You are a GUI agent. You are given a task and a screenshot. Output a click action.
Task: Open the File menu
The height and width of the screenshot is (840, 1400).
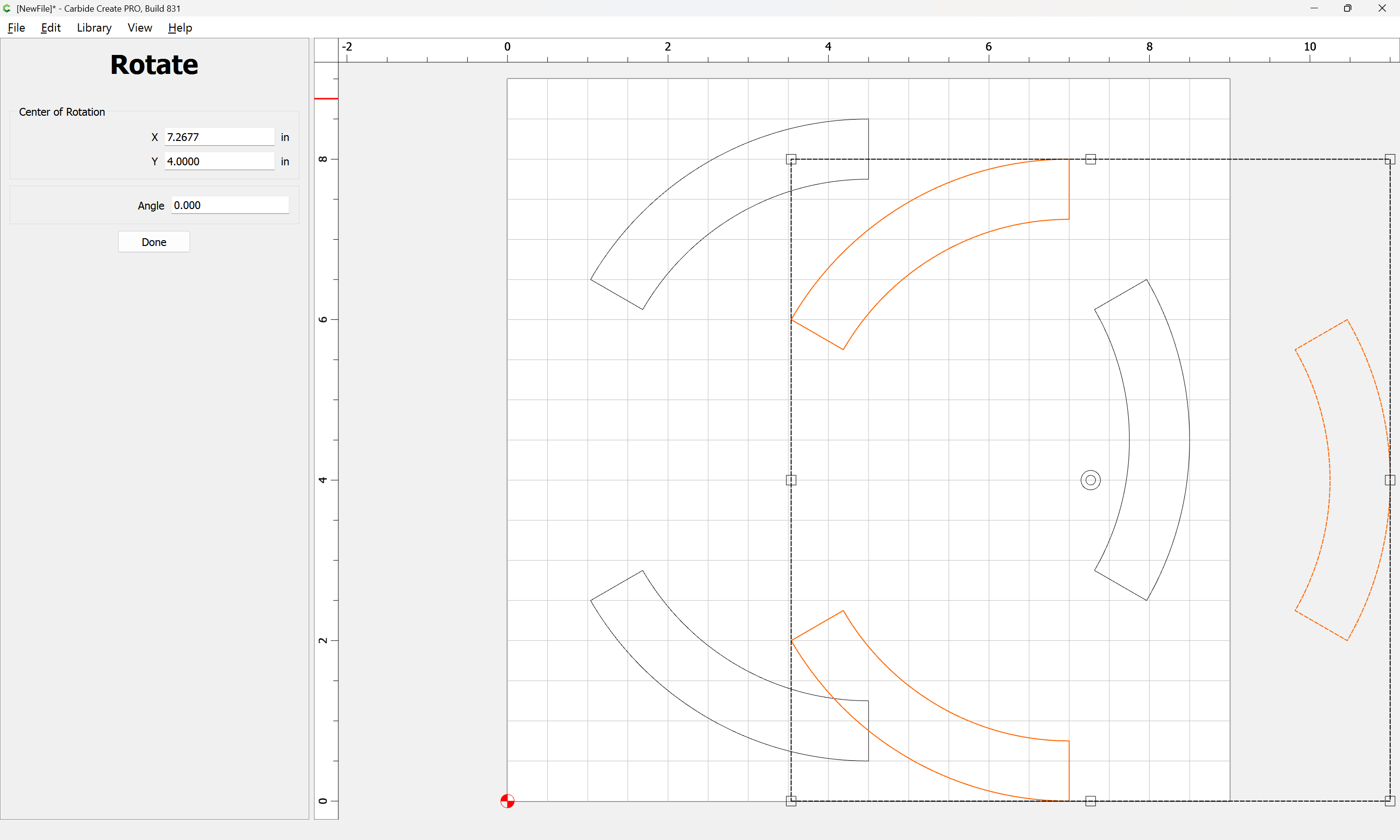pyautogui.click(x=17, y=28)
